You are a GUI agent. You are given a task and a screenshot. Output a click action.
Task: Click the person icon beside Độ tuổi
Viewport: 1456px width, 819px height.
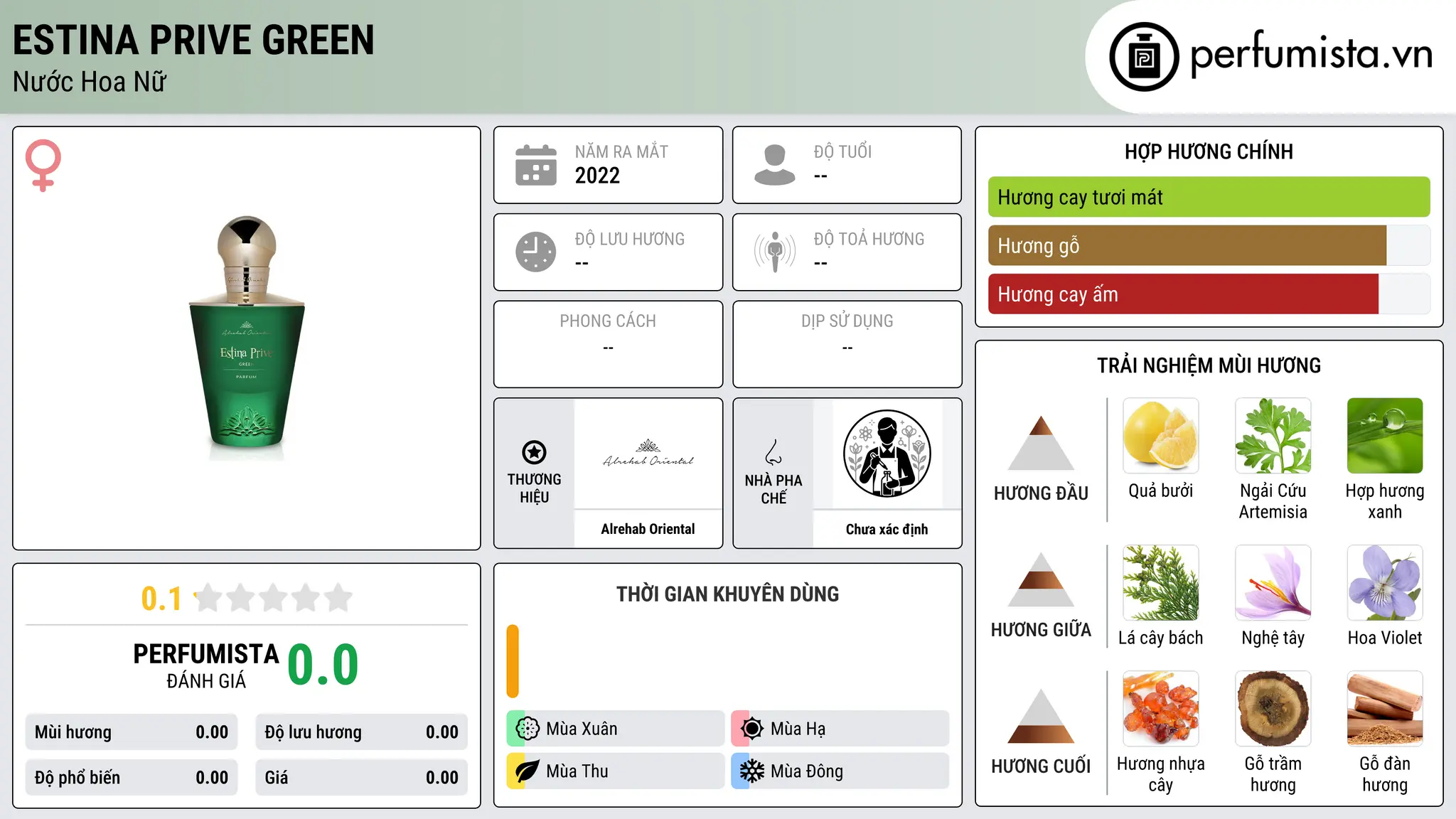click(x=775, y=165)
